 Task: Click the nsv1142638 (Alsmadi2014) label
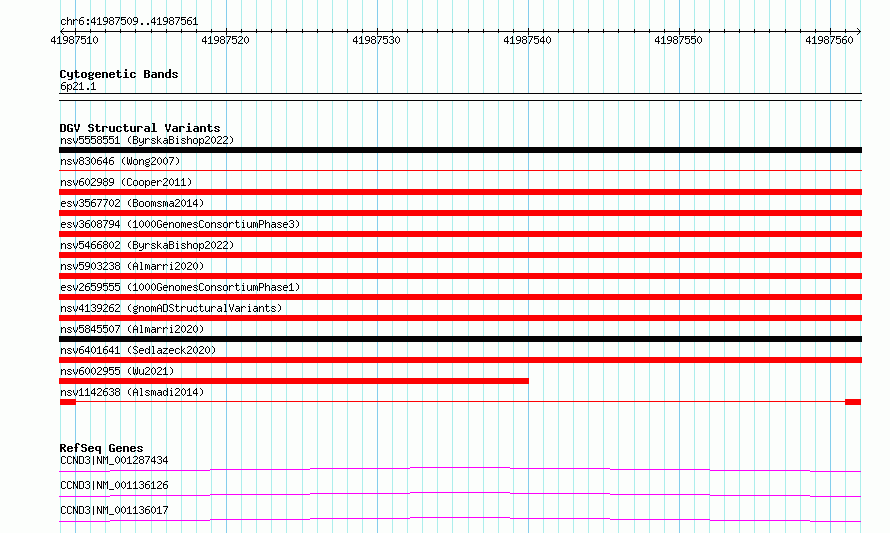pyautogui.click(x=132, y=392)
